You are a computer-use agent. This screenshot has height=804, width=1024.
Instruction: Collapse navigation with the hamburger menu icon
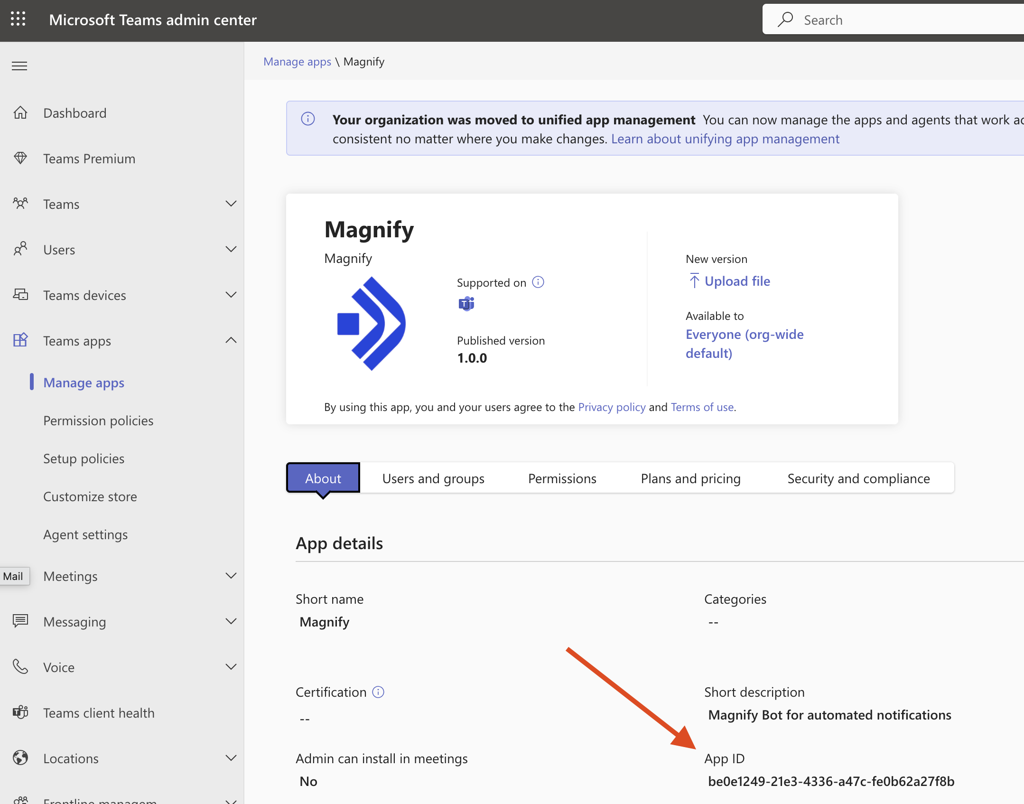tap(19, 66)
